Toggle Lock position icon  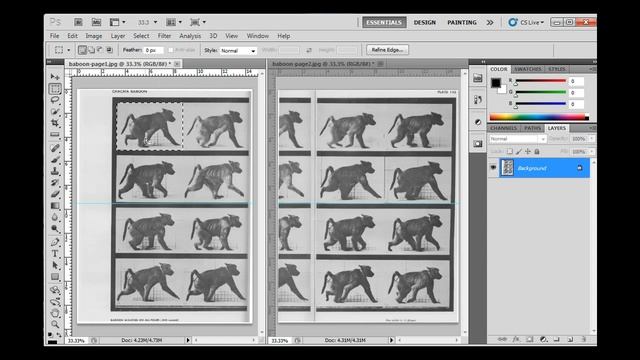click(x=528, y=151)
